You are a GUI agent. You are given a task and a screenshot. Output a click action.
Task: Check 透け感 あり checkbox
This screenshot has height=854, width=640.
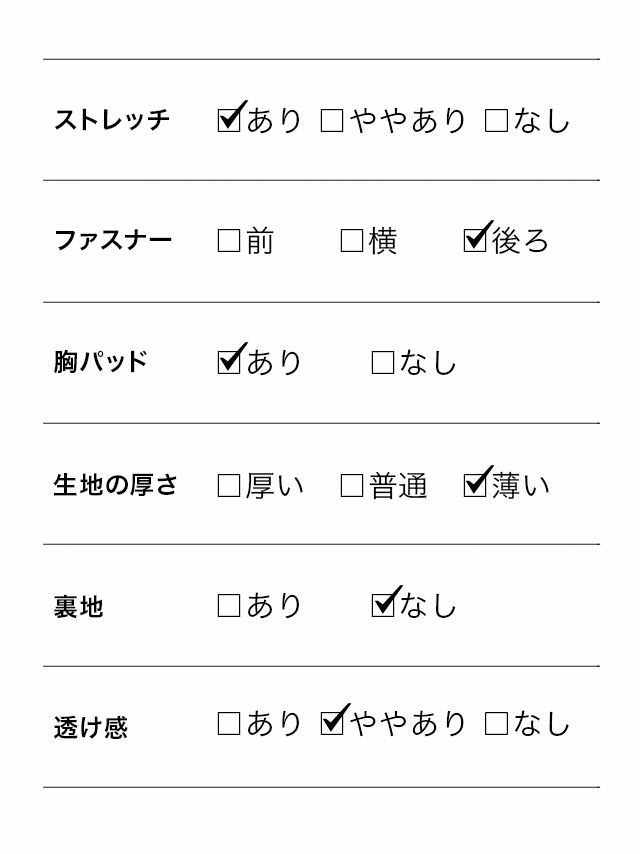pos(229,724)
